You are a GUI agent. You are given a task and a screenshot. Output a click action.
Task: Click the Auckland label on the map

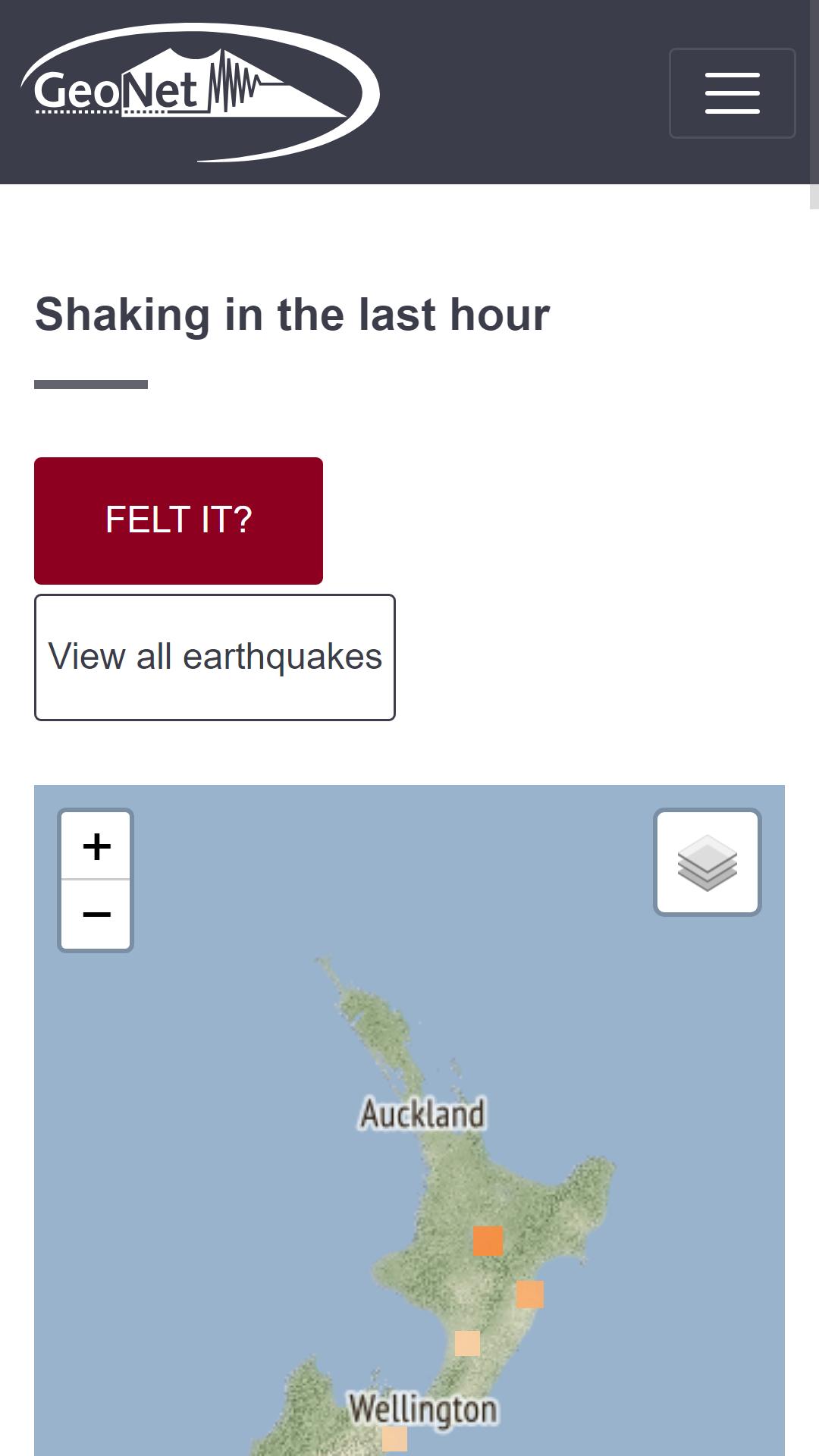[x=422, y=1114]
